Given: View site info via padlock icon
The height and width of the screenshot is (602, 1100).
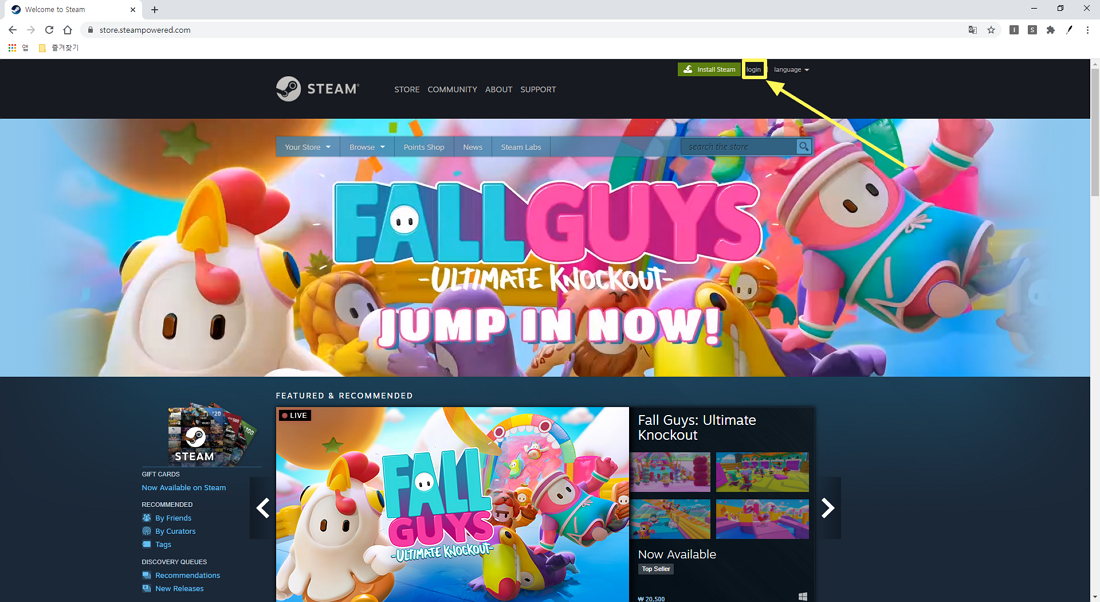Looking at the screenshot, I should click(x=90, y=30).
